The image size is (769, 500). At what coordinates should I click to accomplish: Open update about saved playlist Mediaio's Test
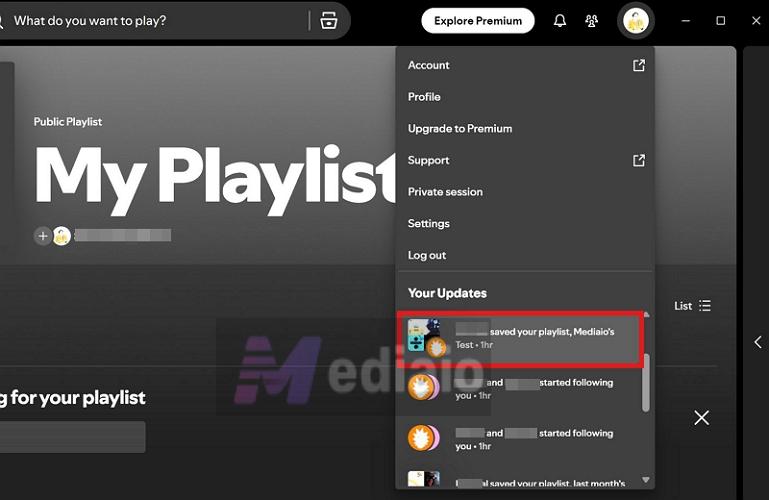click(x=520, y=338)
